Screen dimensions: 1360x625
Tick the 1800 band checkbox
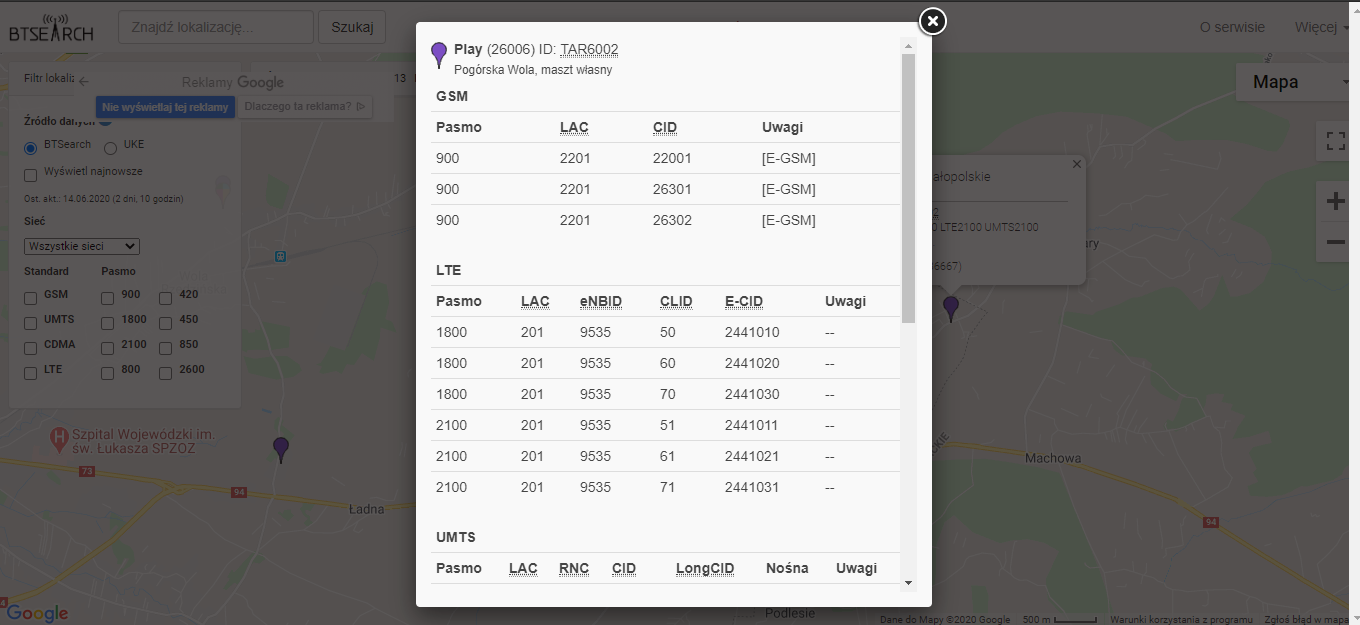point(108,323)
